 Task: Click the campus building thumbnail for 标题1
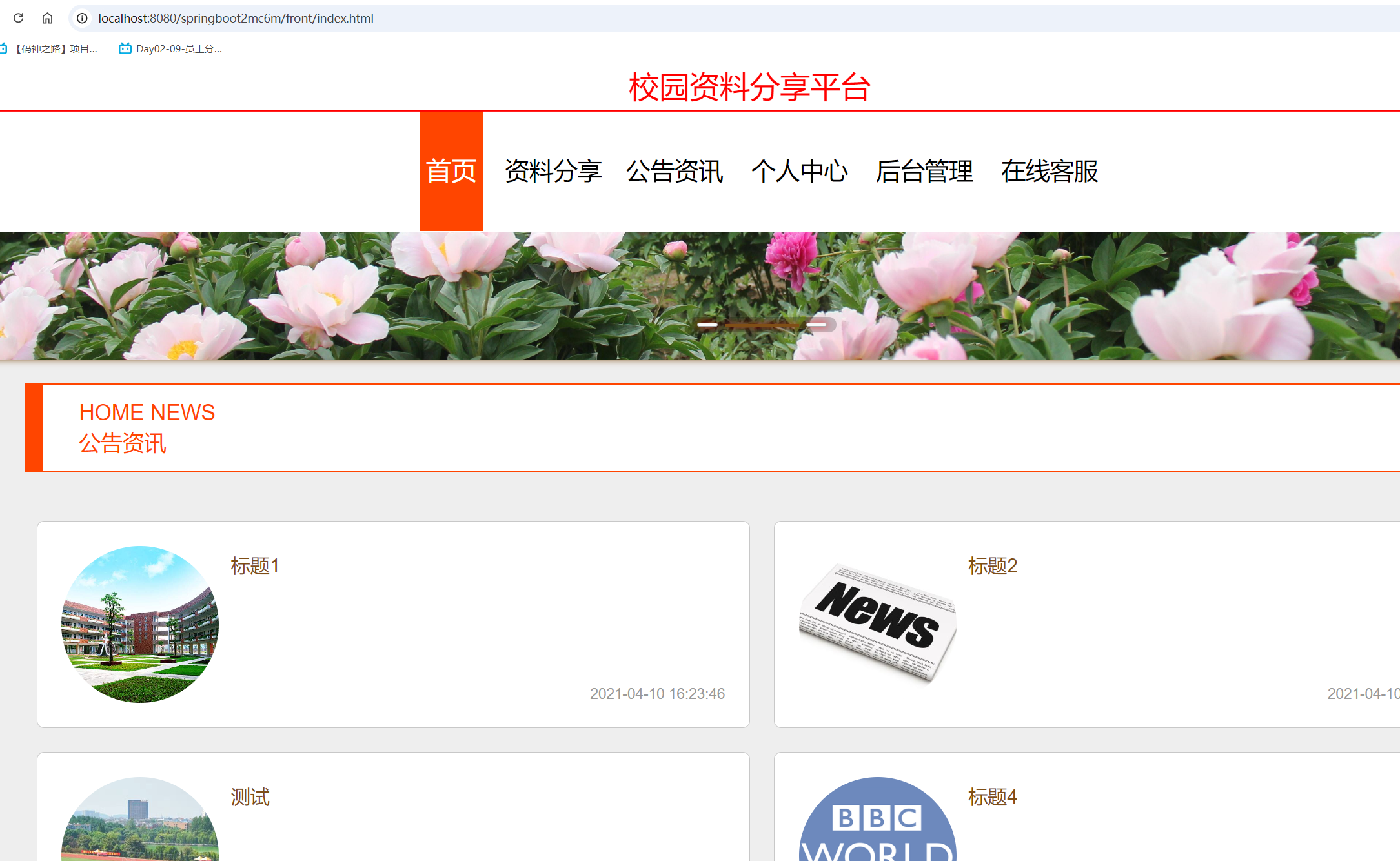tap(140, 624)
